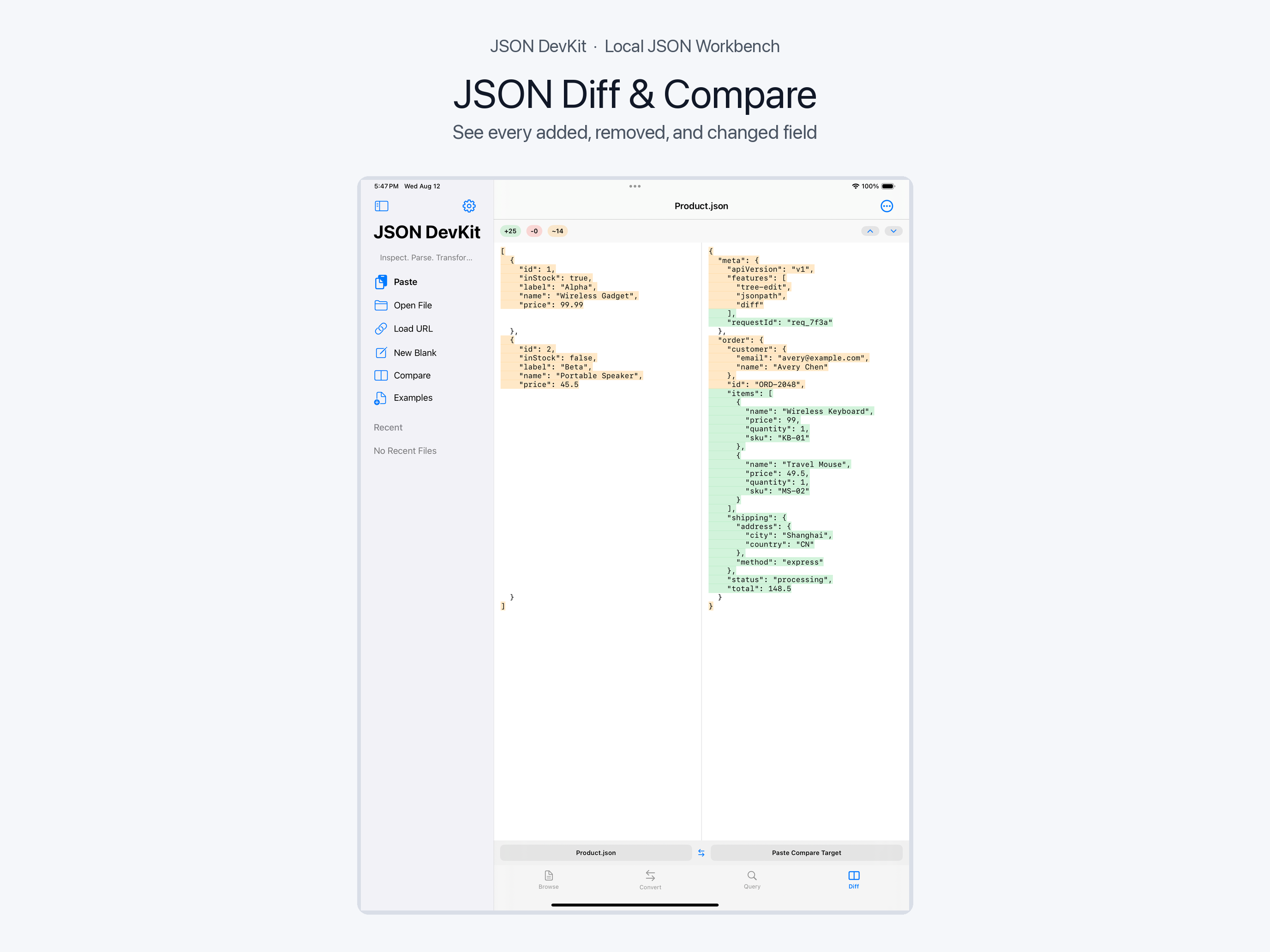Click the "label": "Alpha" line
This screenshot has height=952, width=1270.
(x=557, y=287)
